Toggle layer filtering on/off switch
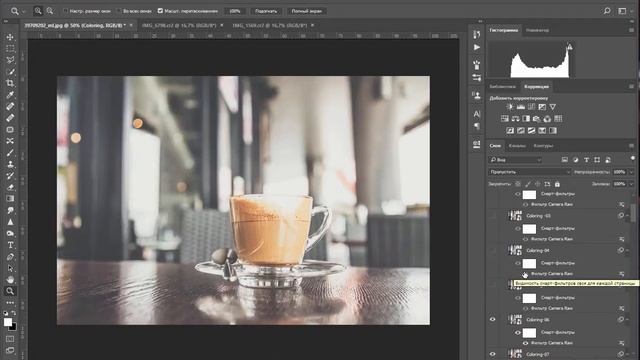Screen dimensions: 640x360 [633, 158]
